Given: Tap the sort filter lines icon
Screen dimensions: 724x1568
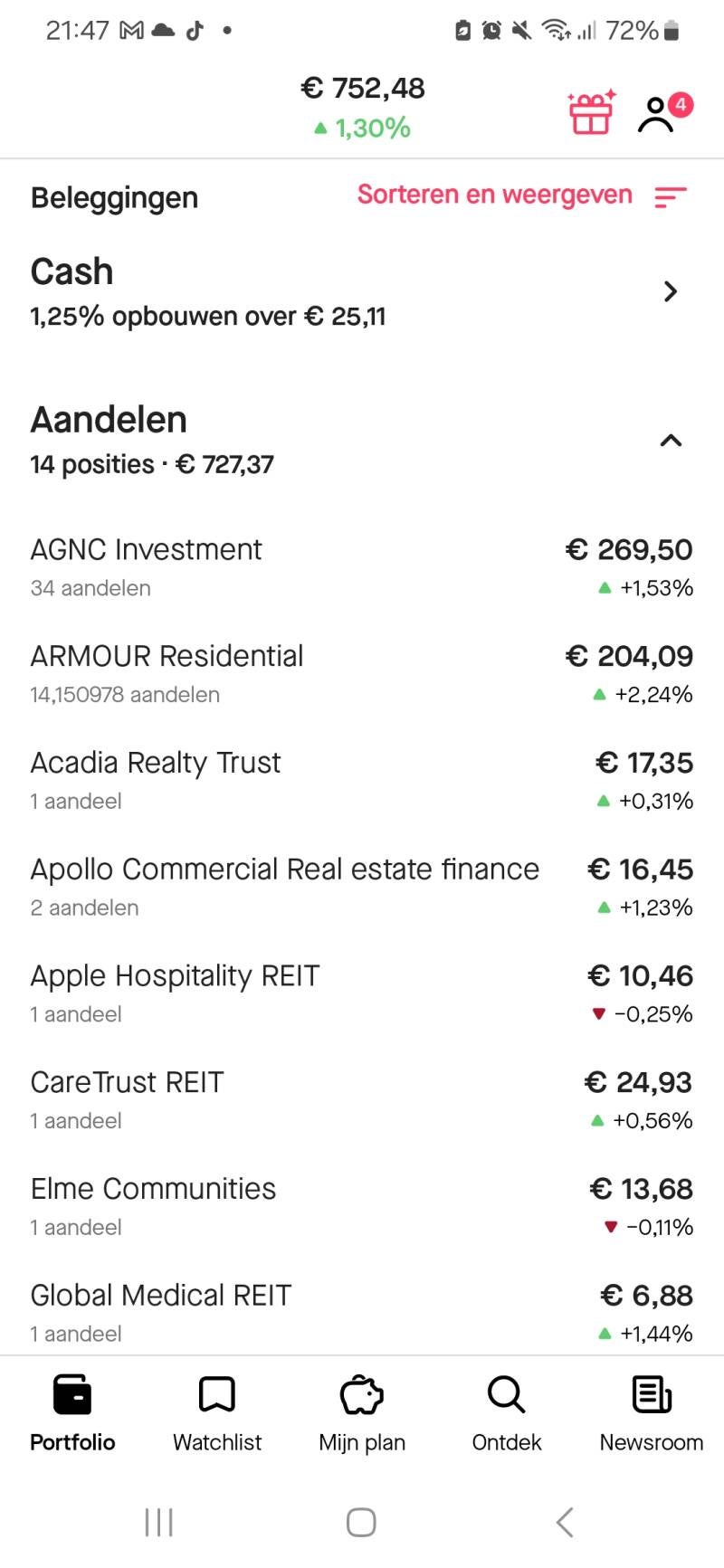Looking at the screenshot, I should 671,196.
